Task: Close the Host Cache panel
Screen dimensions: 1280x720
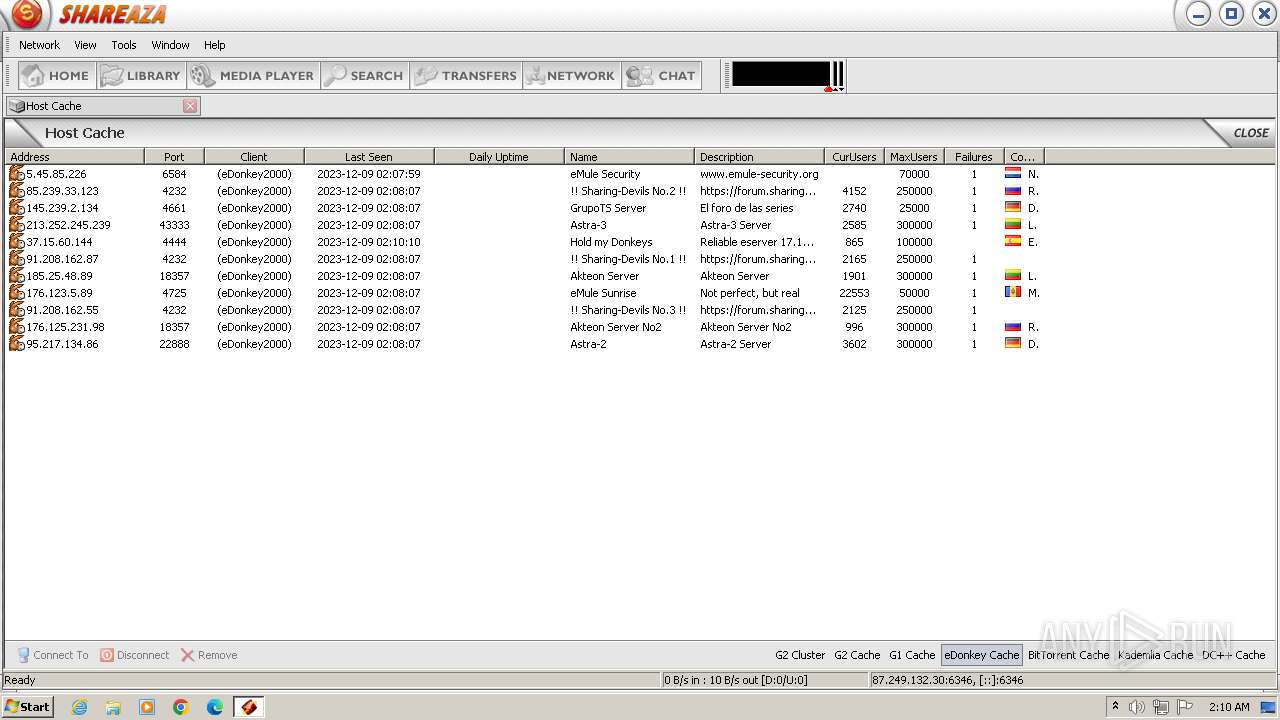Action: point(1250,133)
